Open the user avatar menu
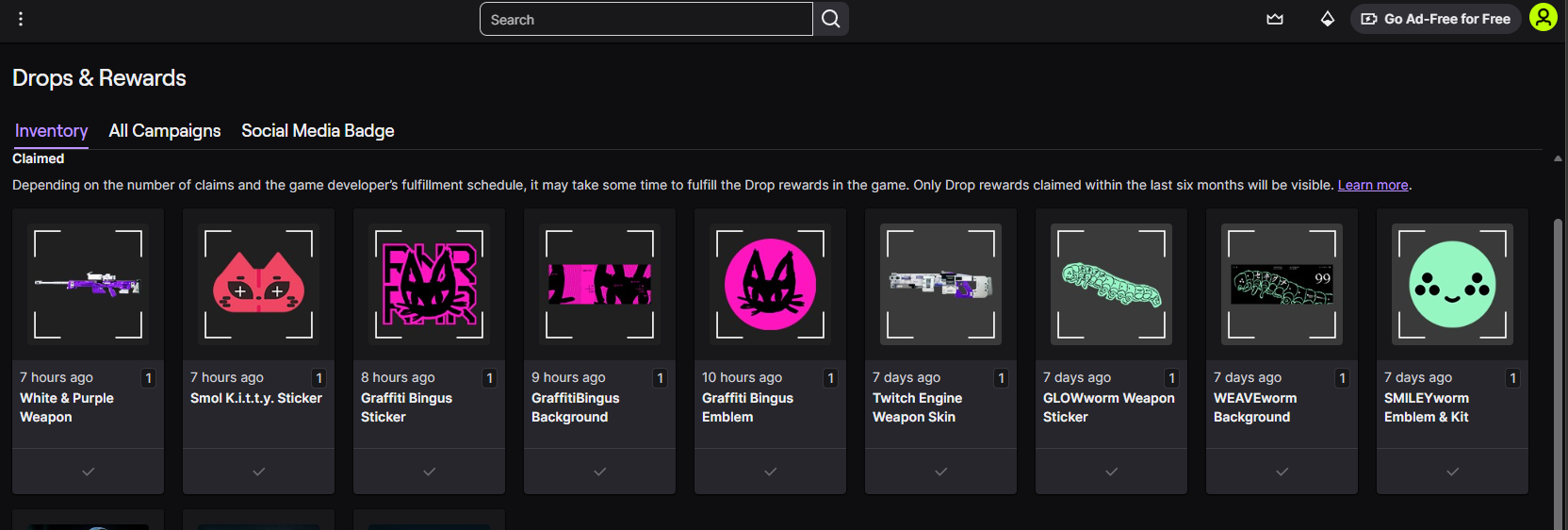Image resolution: width=1568 pixels, height=530 pixels. pos(1543,18)
